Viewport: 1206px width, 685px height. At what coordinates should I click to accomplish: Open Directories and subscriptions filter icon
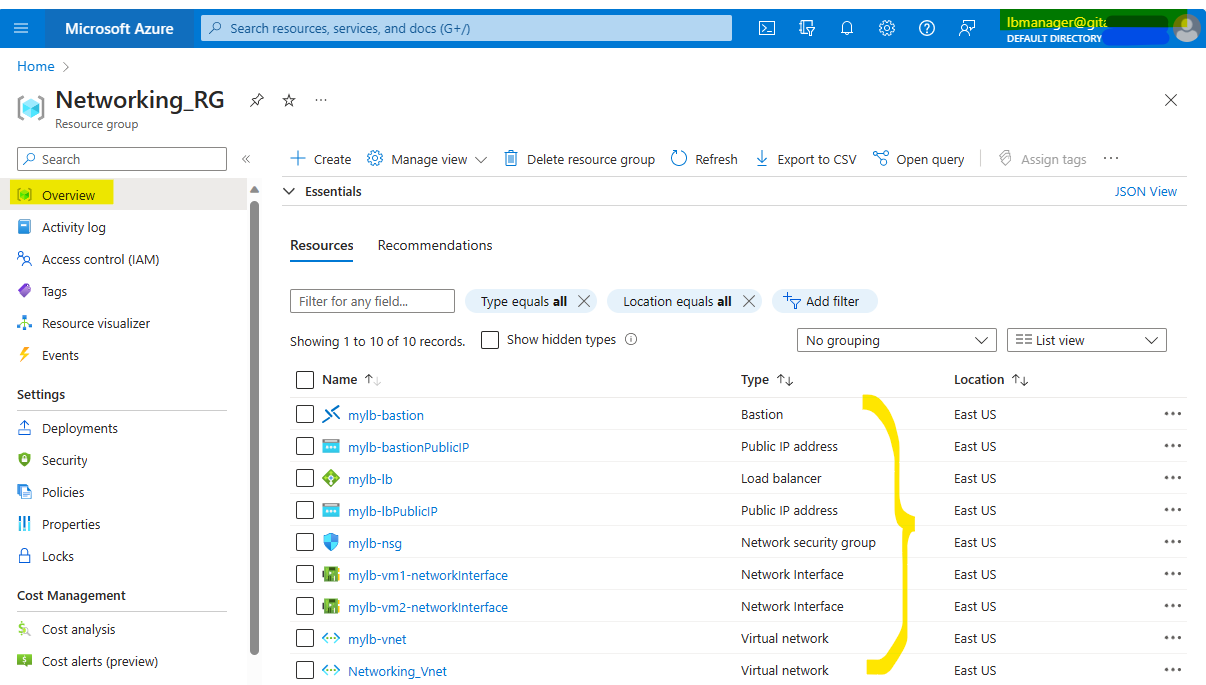click(x=807, y=28)
